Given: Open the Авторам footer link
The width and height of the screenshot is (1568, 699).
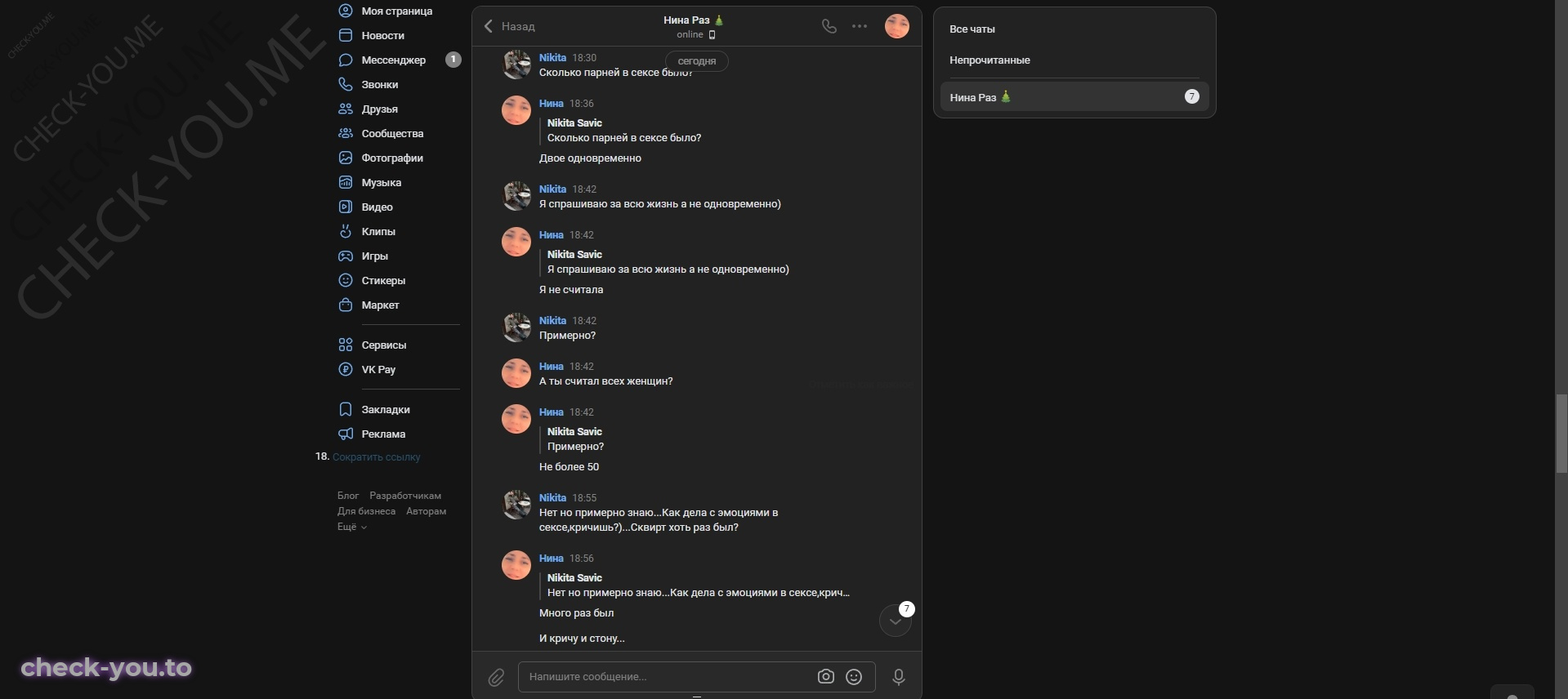Looking at the screenshot, I should coord(427,511).
